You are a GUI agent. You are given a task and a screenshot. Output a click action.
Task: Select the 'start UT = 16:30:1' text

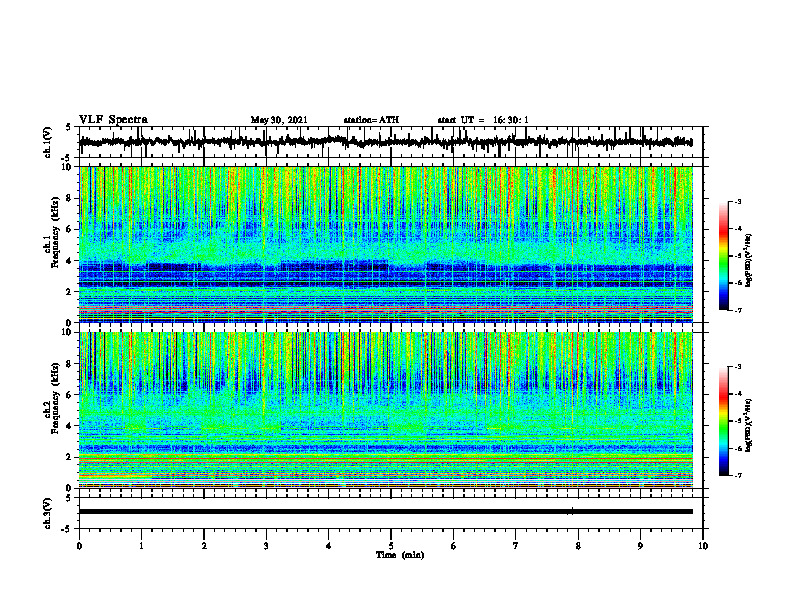click(483, 120)
